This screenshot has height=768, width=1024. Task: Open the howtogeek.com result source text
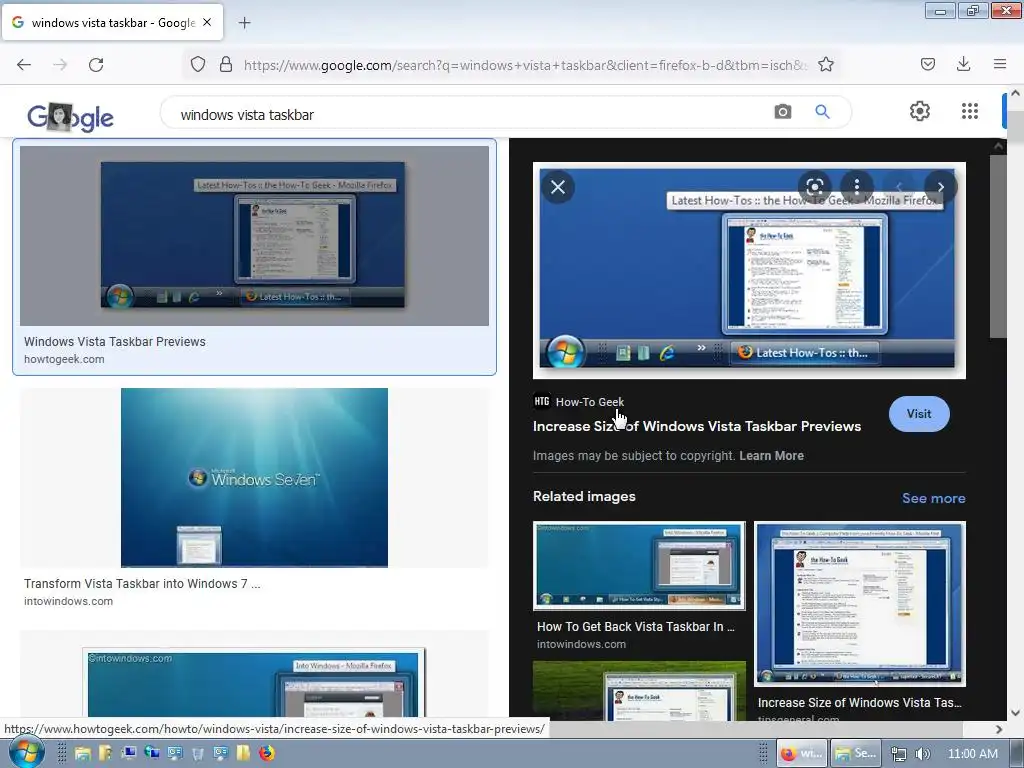[64, 359]
